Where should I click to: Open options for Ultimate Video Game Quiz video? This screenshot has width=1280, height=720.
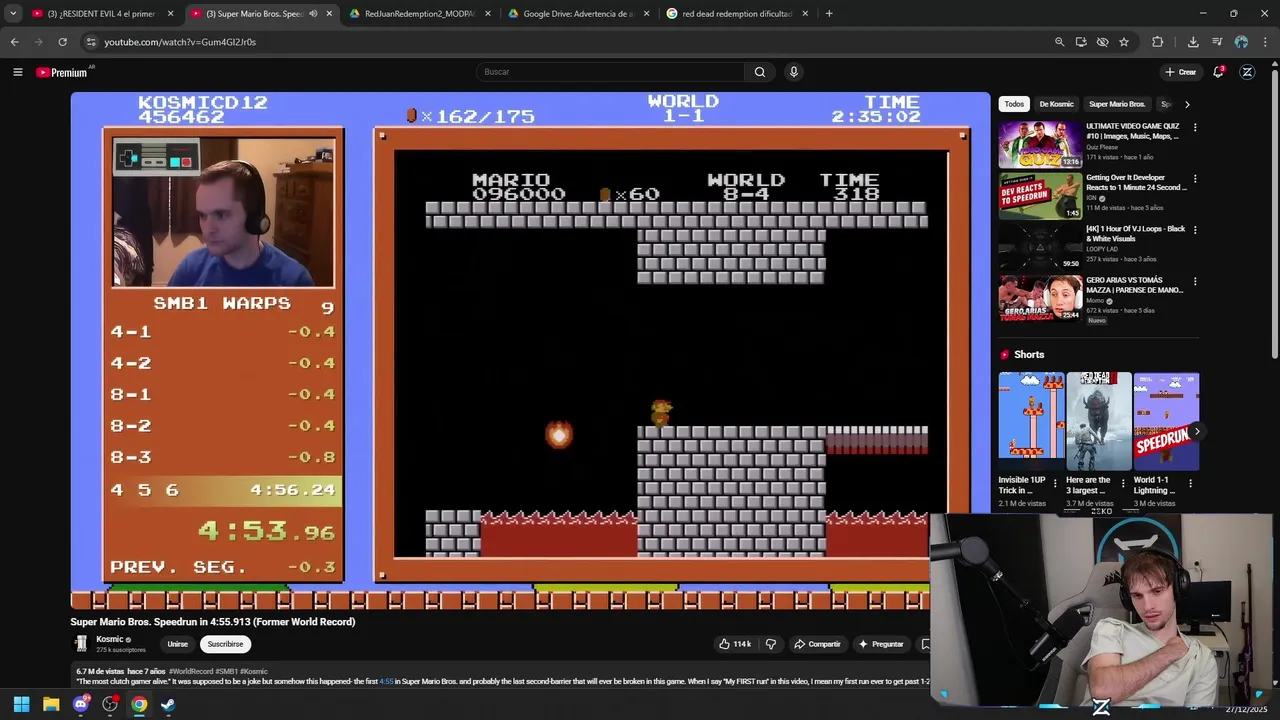pos(1194,128)
